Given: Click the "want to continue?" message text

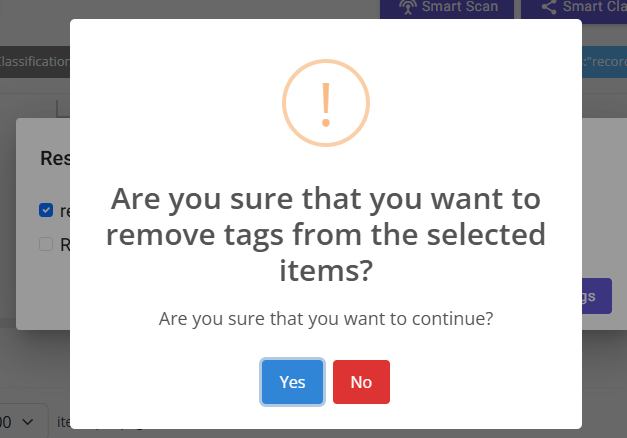Looking at the screenshot, I should click(x=326, y=319).
